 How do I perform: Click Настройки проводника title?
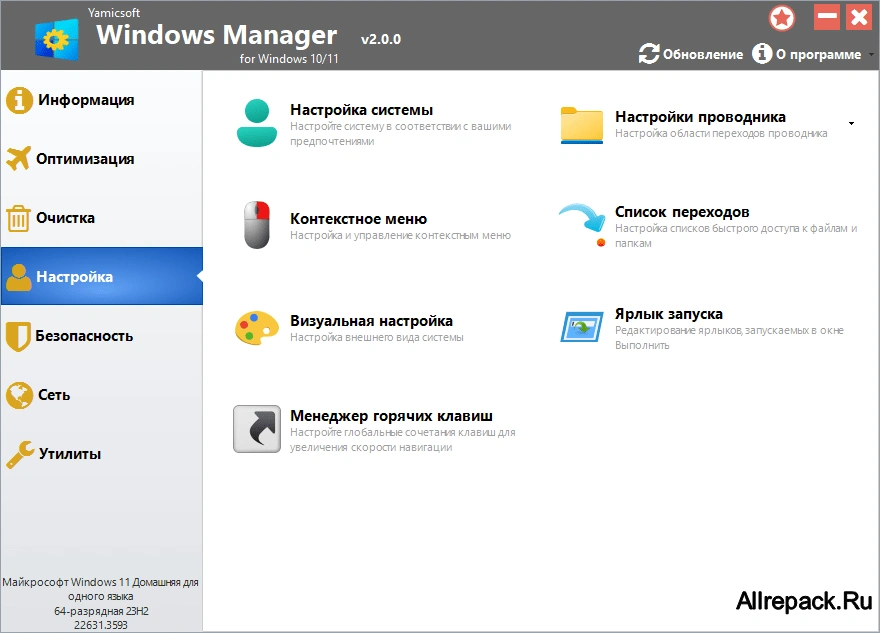[x=700, y=117]
